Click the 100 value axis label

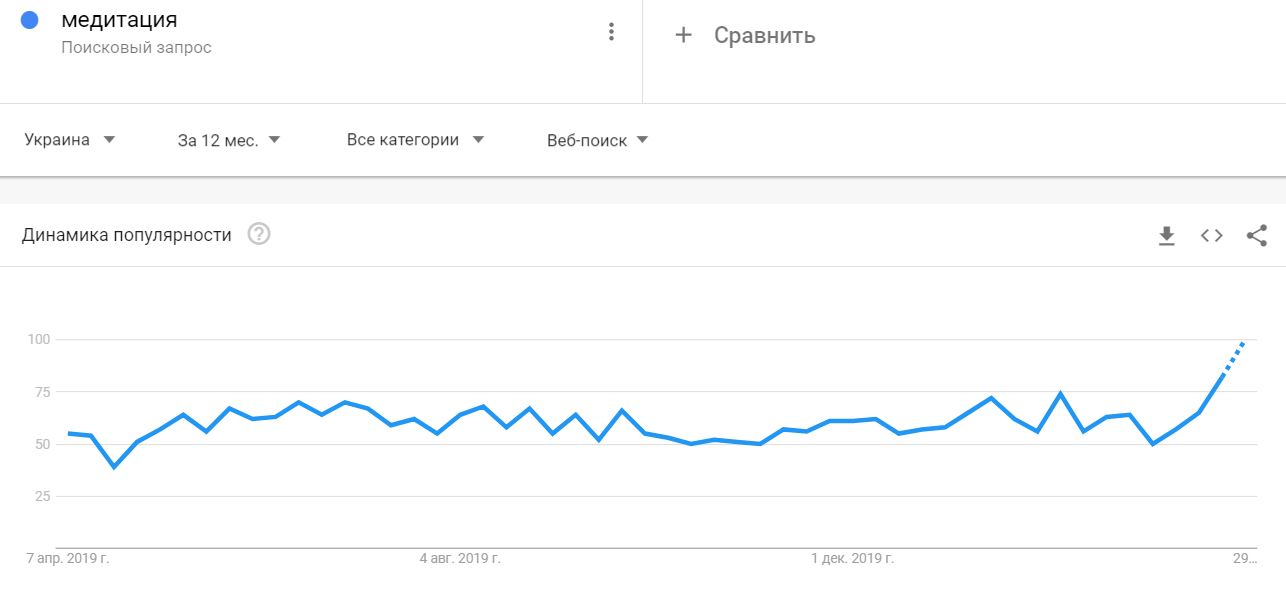39,340
